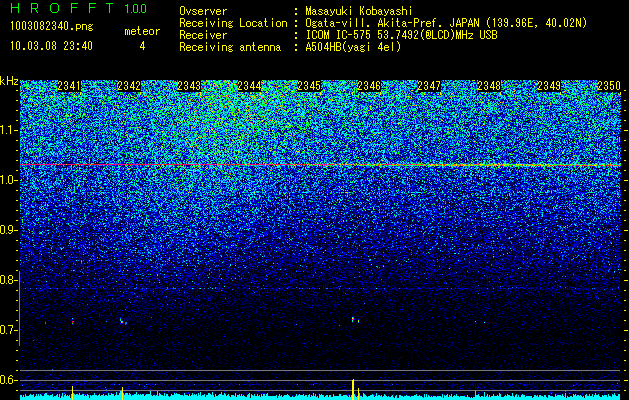Screen dimensions: 629x400
Task: Click the 2349 time marker
Action: pos(549,86)
